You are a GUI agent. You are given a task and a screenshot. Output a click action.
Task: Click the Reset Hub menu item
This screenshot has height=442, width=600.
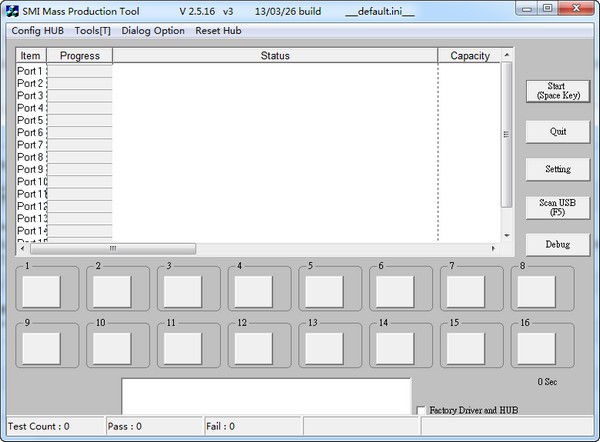[218, 30]
